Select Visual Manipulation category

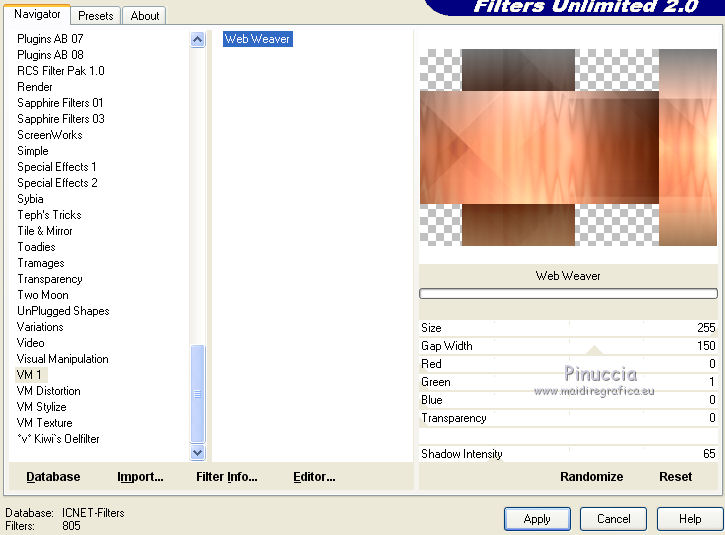(x=62, y=359)
